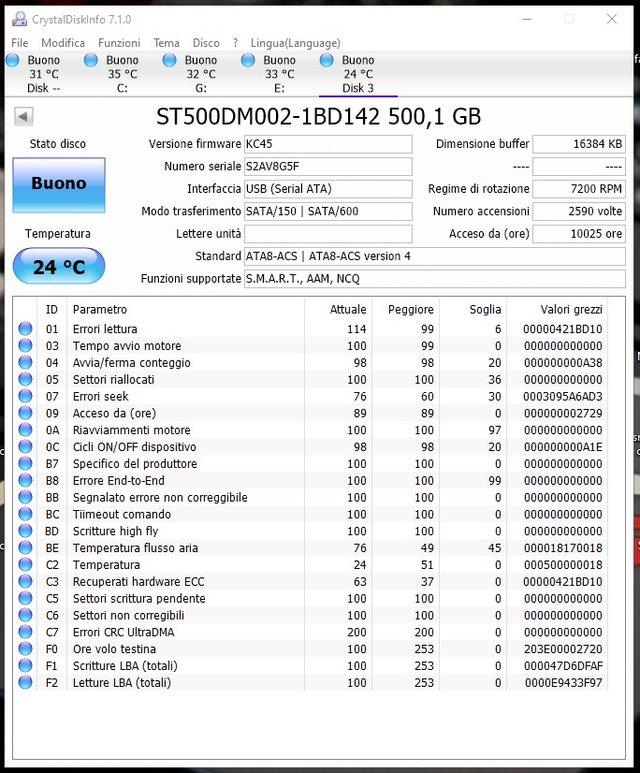The height and width of the screenshot is (773, 640).
Task: Select the Disk 3 tab
Action: pyautogui.click(x=358, y=74)
